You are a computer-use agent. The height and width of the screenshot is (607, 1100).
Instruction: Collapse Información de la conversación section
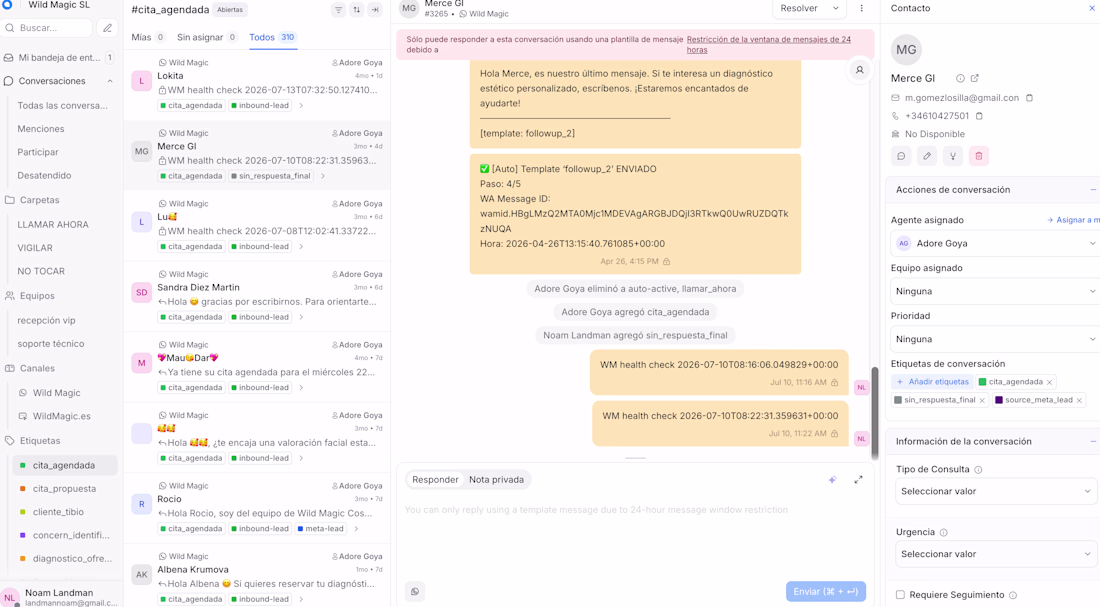coord(1093,441)
